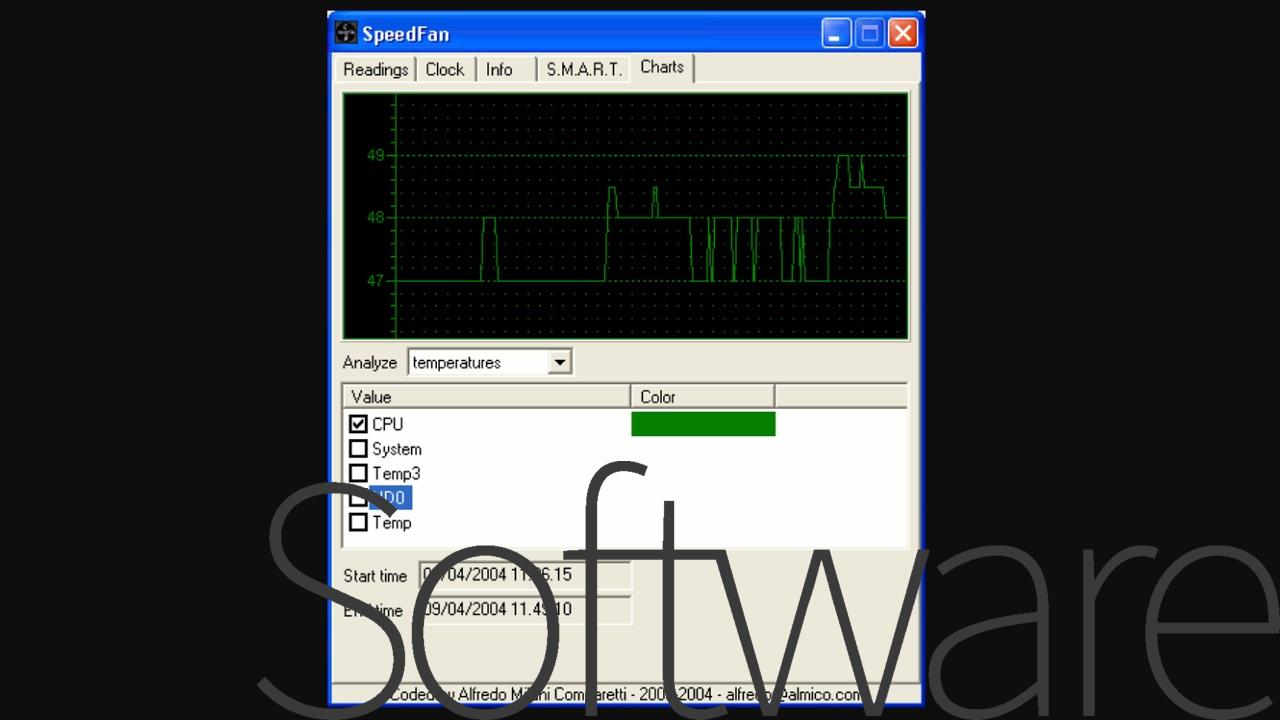Screen dimensions: 1280x720
Task: Switch to the S.M.A.R.T. tab
Action: 584,69
